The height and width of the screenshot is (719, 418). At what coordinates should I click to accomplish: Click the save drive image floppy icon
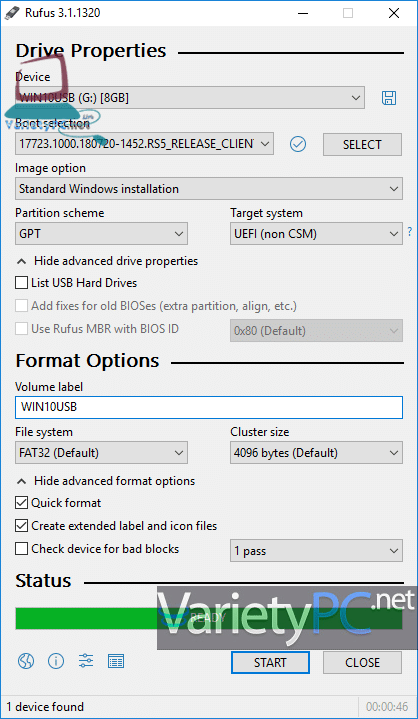[x=389, y=98]
